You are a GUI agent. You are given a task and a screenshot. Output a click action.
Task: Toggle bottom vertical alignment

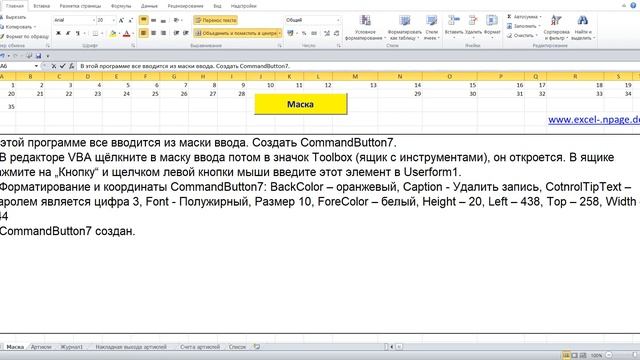tap(163, 20)
